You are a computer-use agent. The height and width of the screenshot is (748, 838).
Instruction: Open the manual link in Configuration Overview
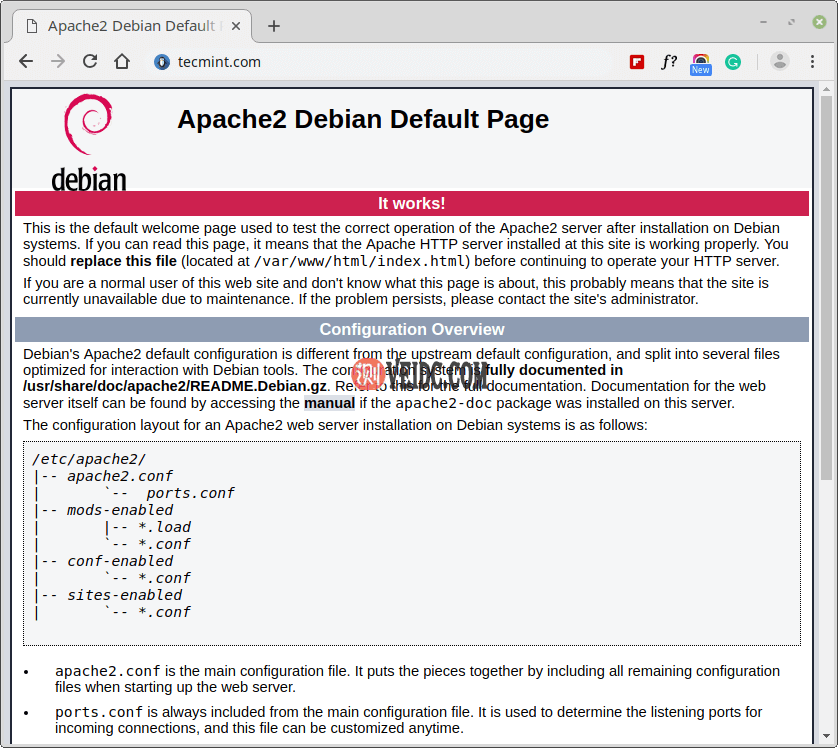point(329,403)
